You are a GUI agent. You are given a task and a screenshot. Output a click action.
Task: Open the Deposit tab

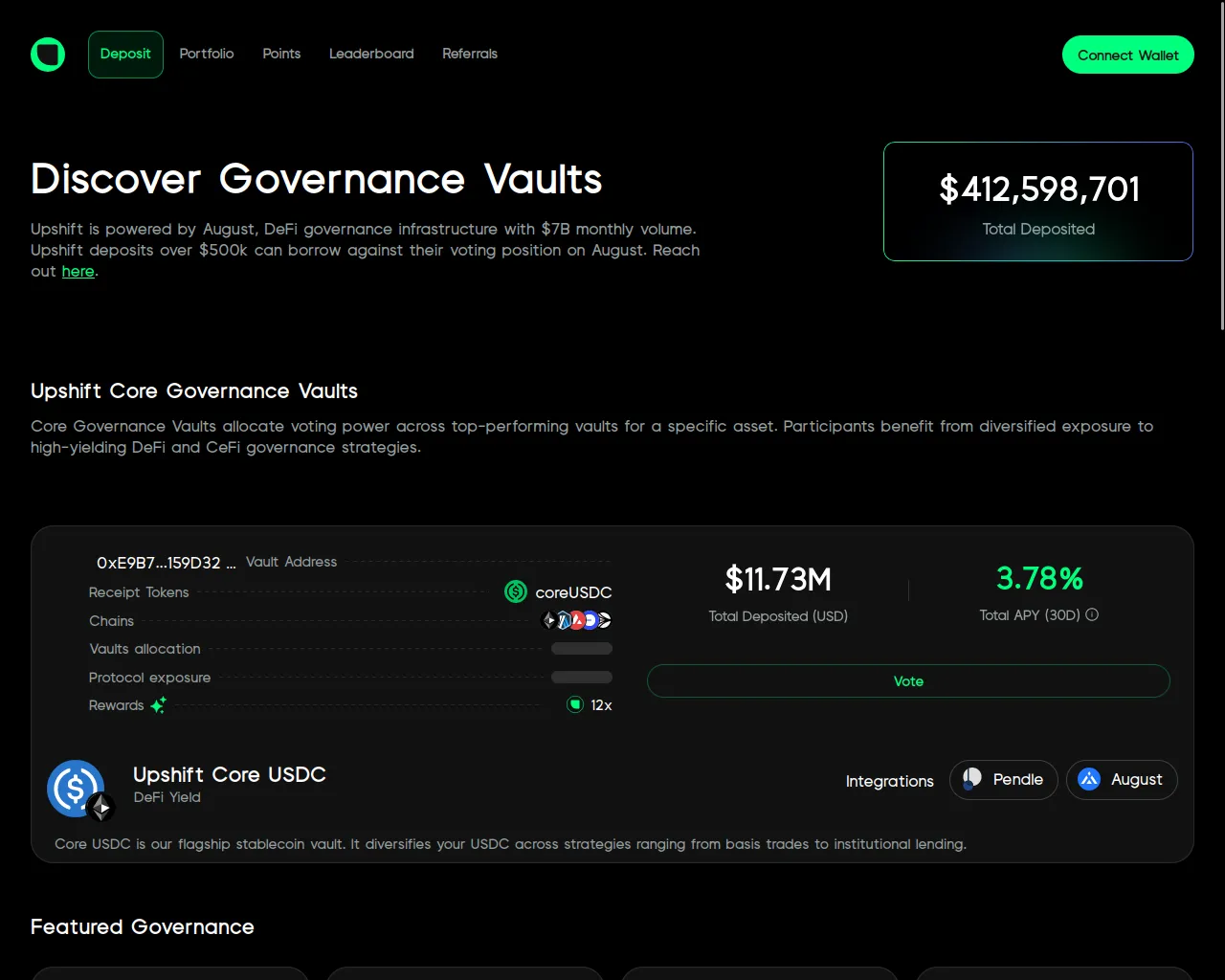pyautogui.click(x=125, y=55)
